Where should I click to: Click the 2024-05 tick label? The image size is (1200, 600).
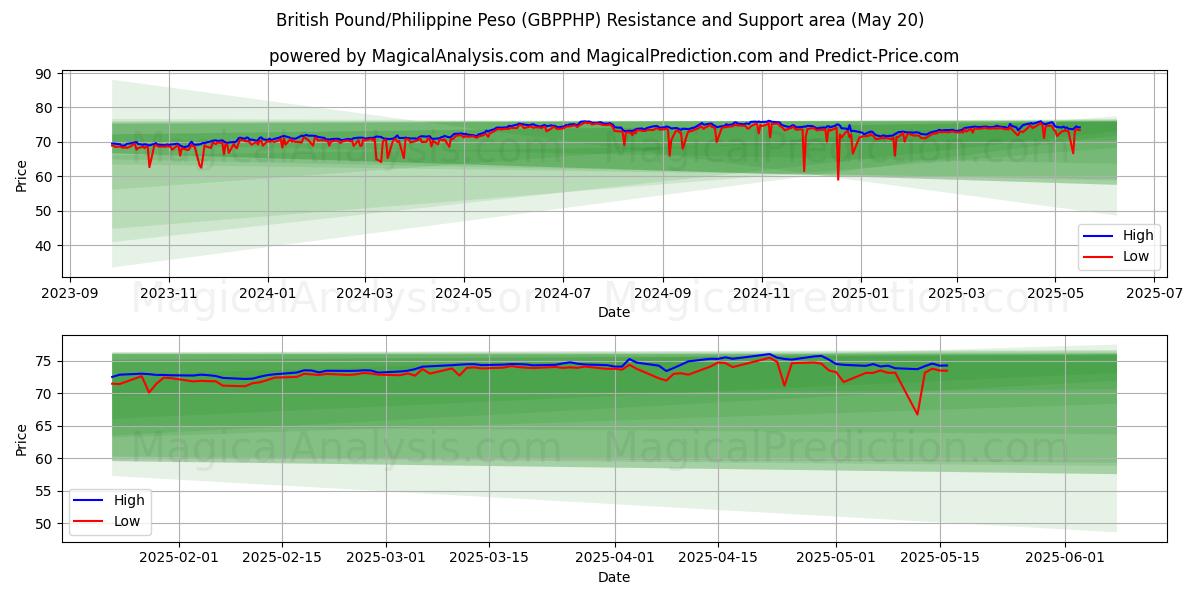point(463,293)
